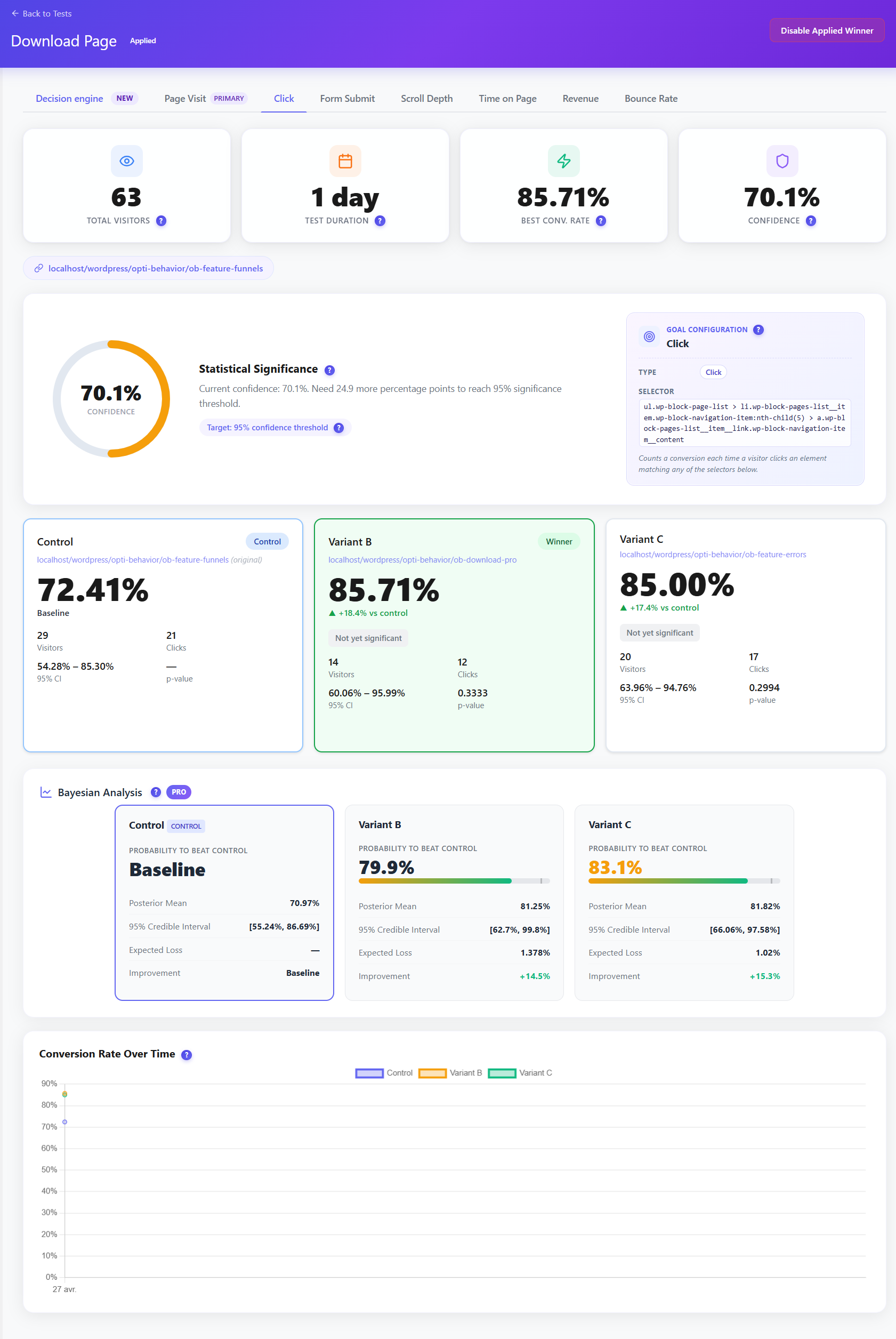The width and height of the screenshot is (896, 1339).
Task: Show help for 95% confidence threshold target
Action: [338, 428]
